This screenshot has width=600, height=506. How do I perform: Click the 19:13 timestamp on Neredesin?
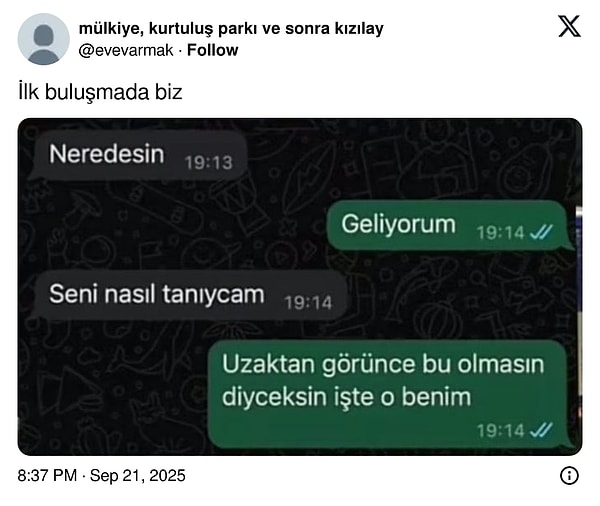click(x=209, y=163)
